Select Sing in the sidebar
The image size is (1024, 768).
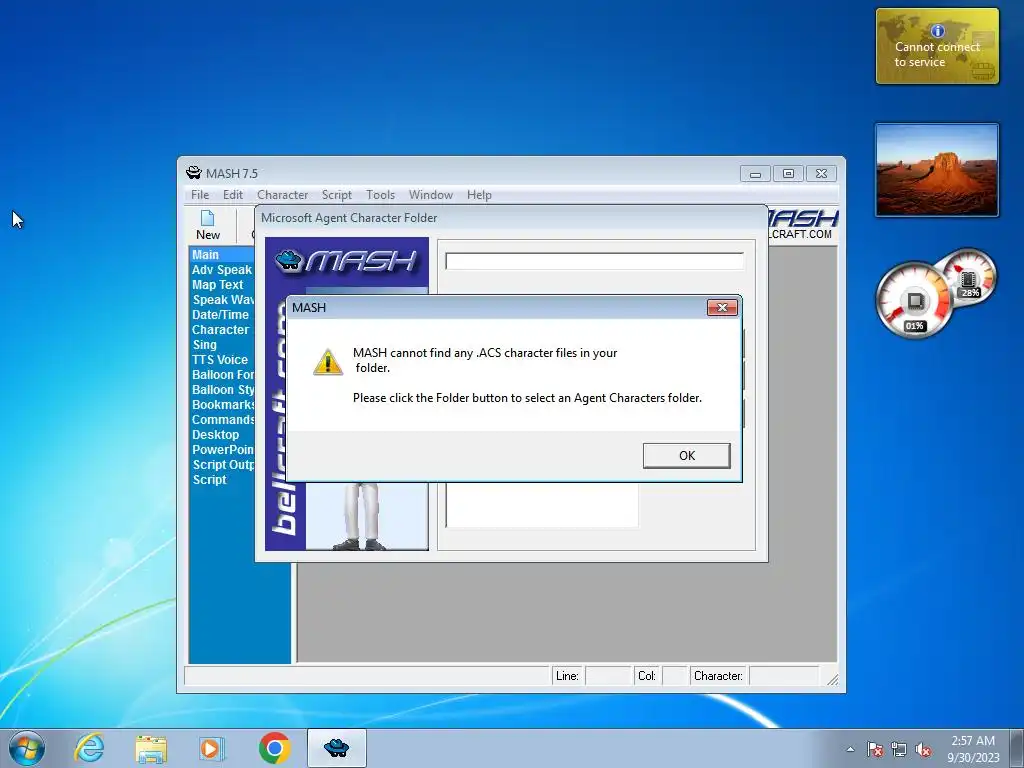pos(222,345)
